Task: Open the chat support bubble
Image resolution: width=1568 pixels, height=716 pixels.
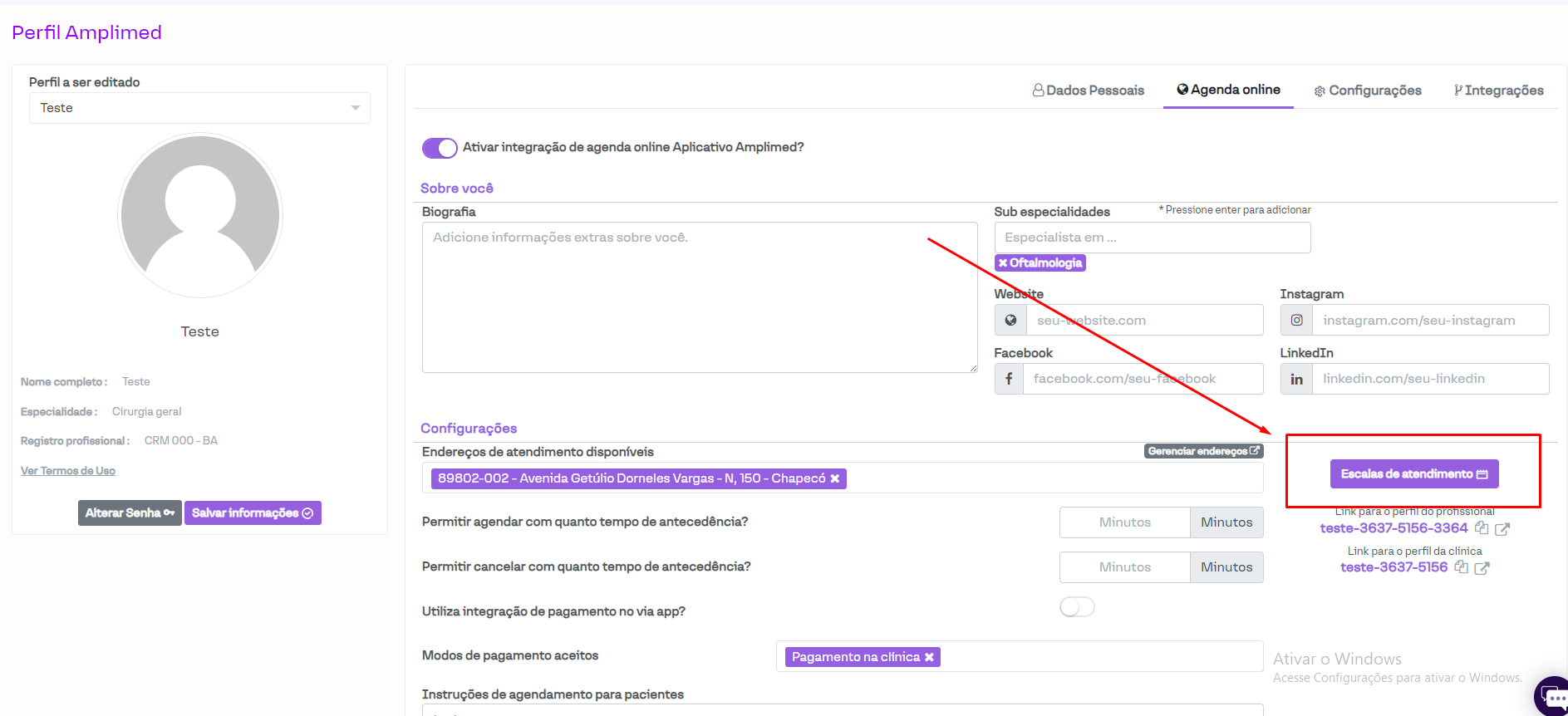Action: pyautogui.click(x=1552, y=697)
